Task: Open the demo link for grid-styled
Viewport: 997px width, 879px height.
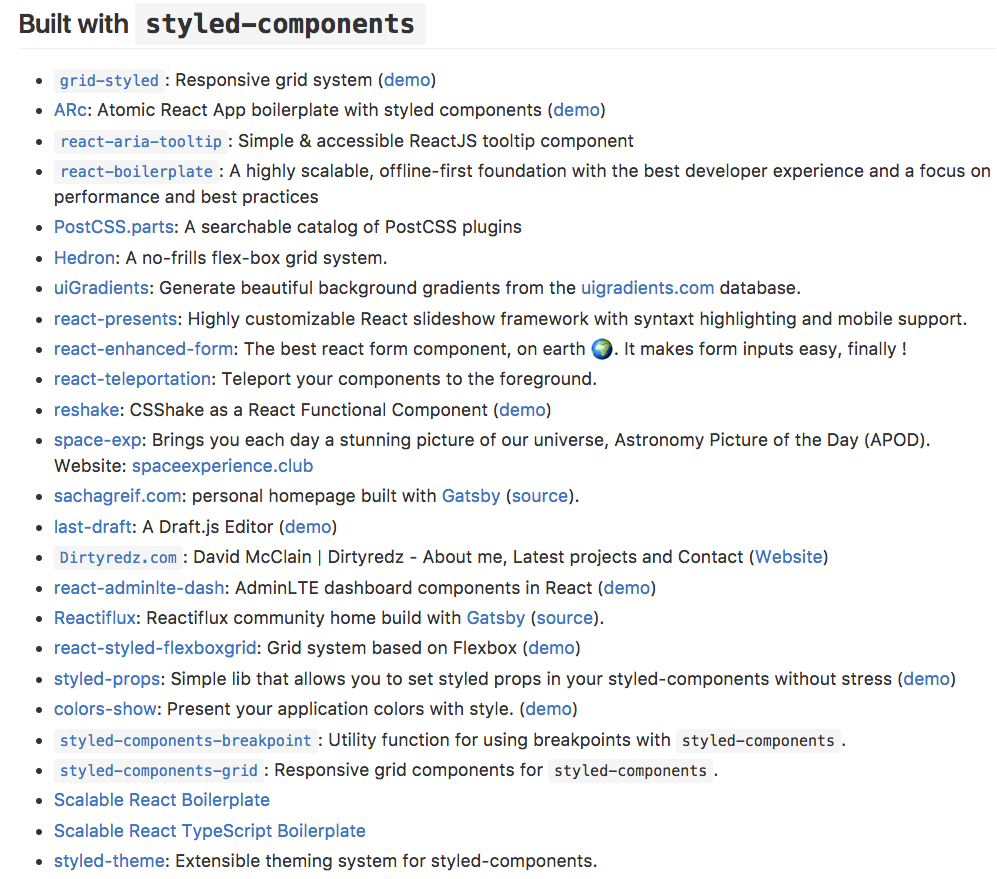Action: [x=407, y=80]
